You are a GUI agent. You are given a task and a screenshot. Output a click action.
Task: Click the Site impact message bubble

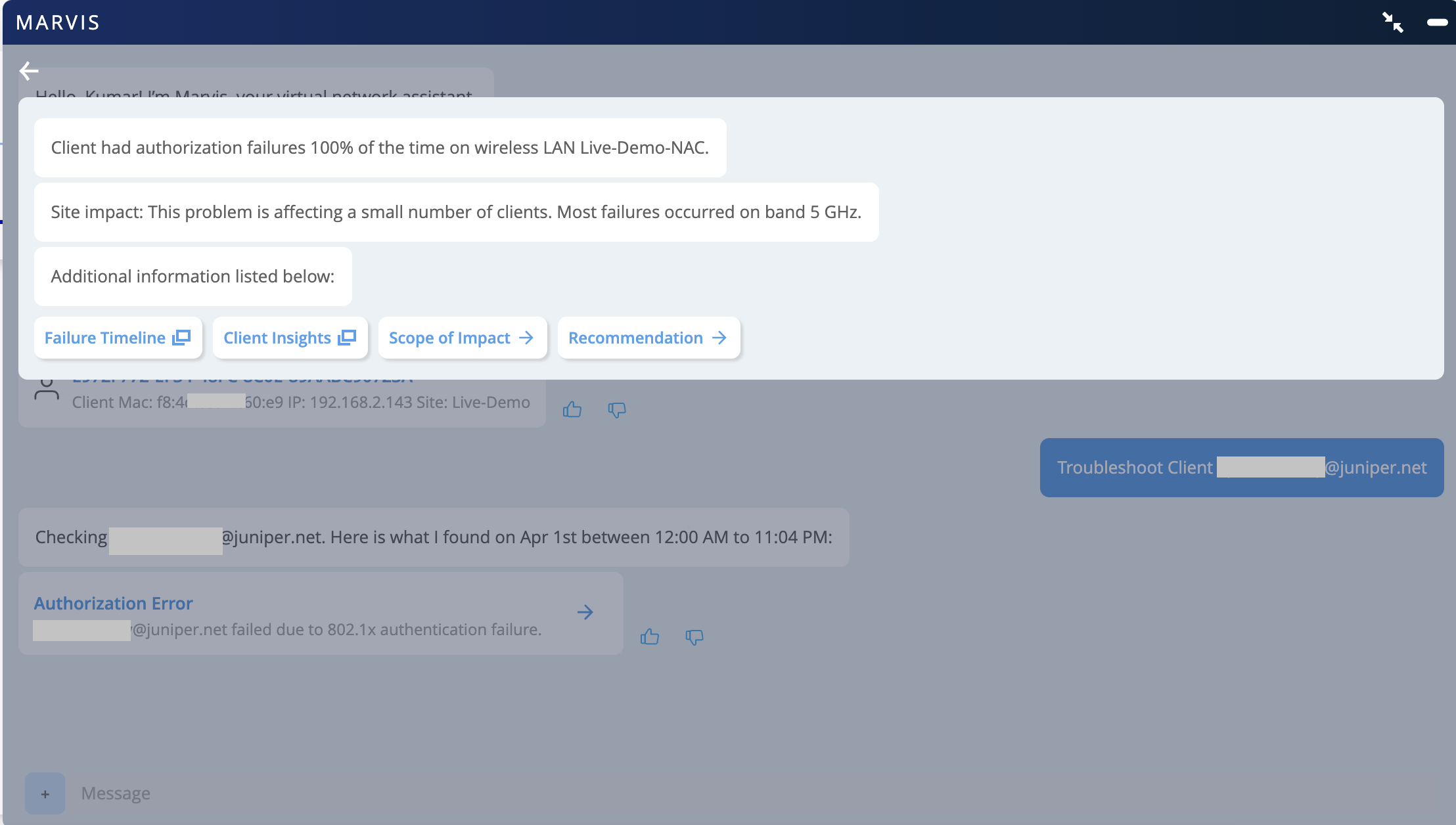456,212
